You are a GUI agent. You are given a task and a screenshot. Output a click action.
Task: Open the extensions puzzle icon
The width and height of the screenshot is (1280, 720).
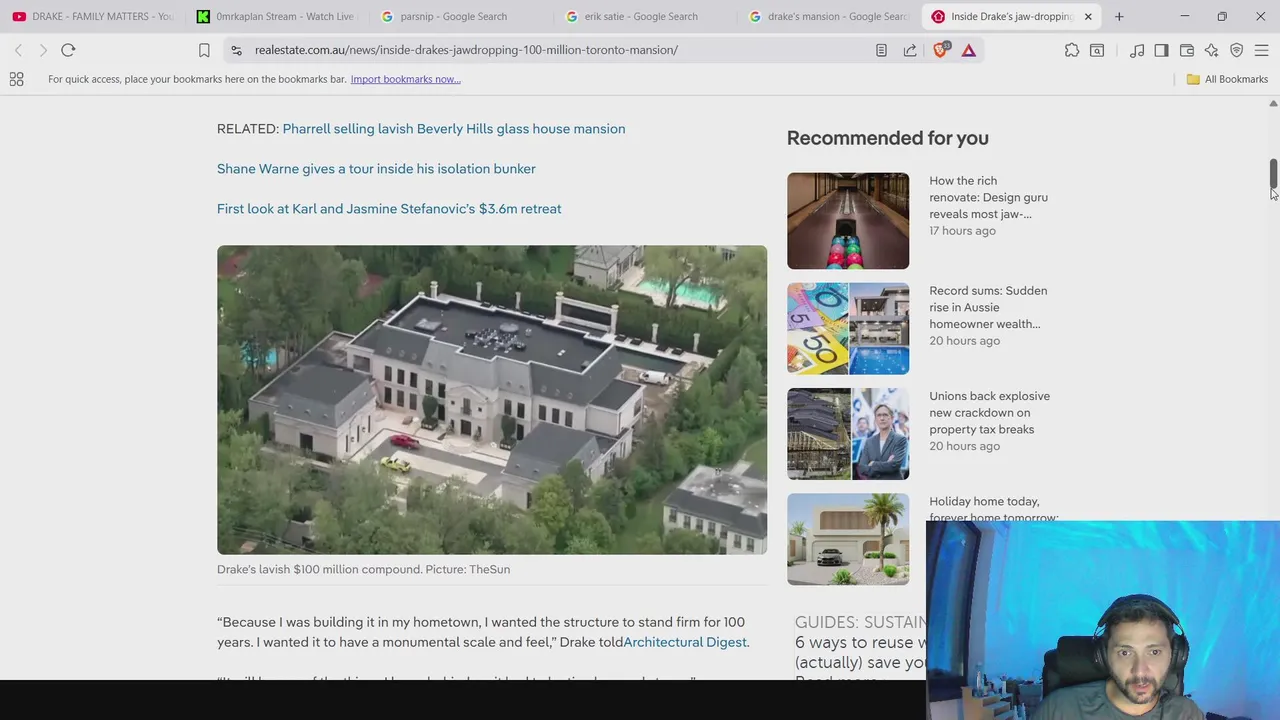coord(1072,50)
